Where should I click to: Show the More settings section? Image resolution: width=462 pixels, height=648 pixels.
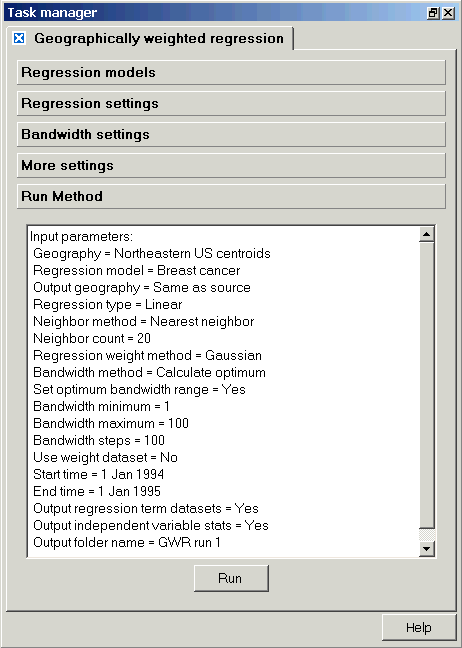[231, 165]
